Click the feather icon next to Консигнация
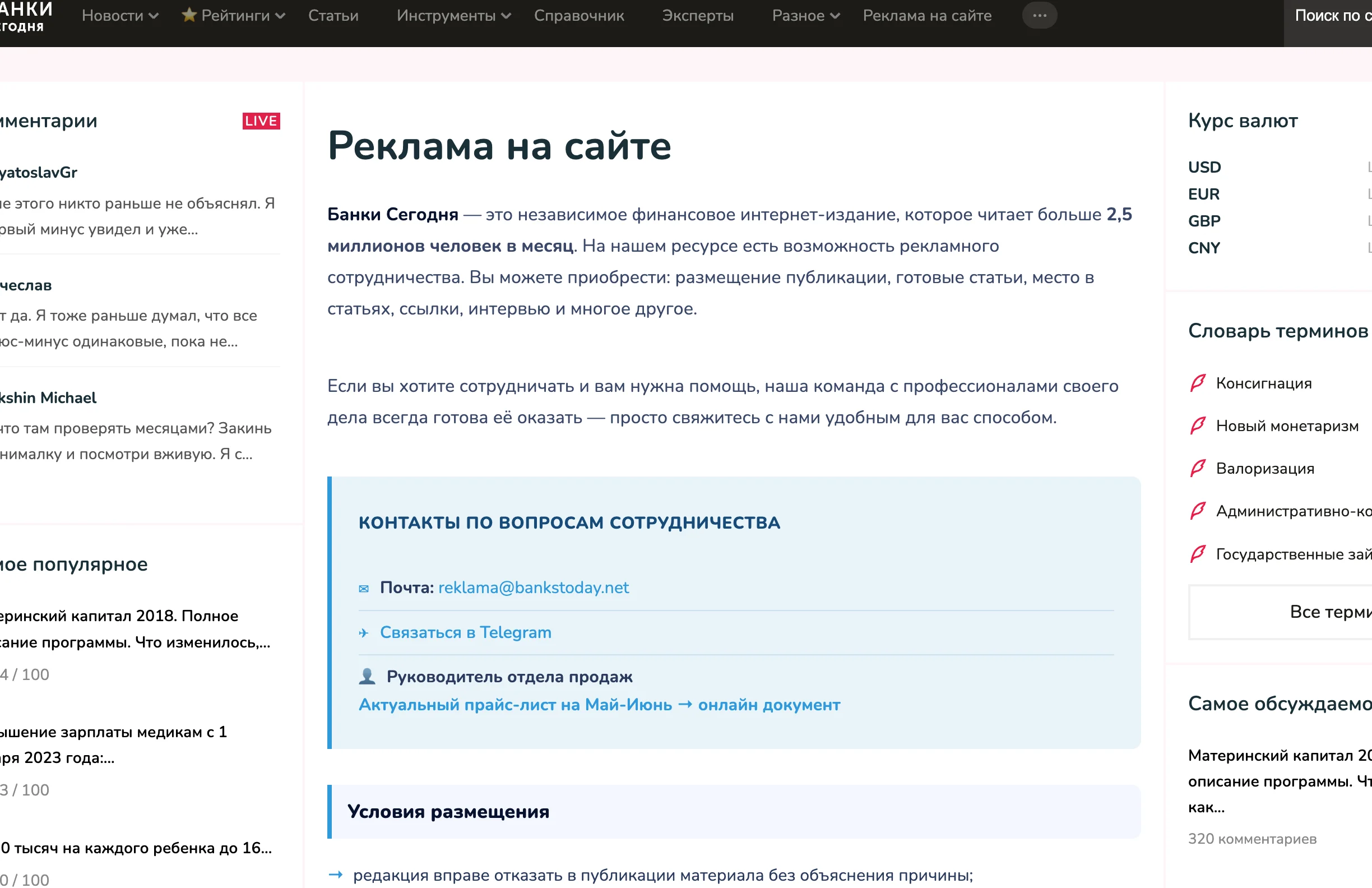This screenshot has width=1372, height=888. (1198, 383)
